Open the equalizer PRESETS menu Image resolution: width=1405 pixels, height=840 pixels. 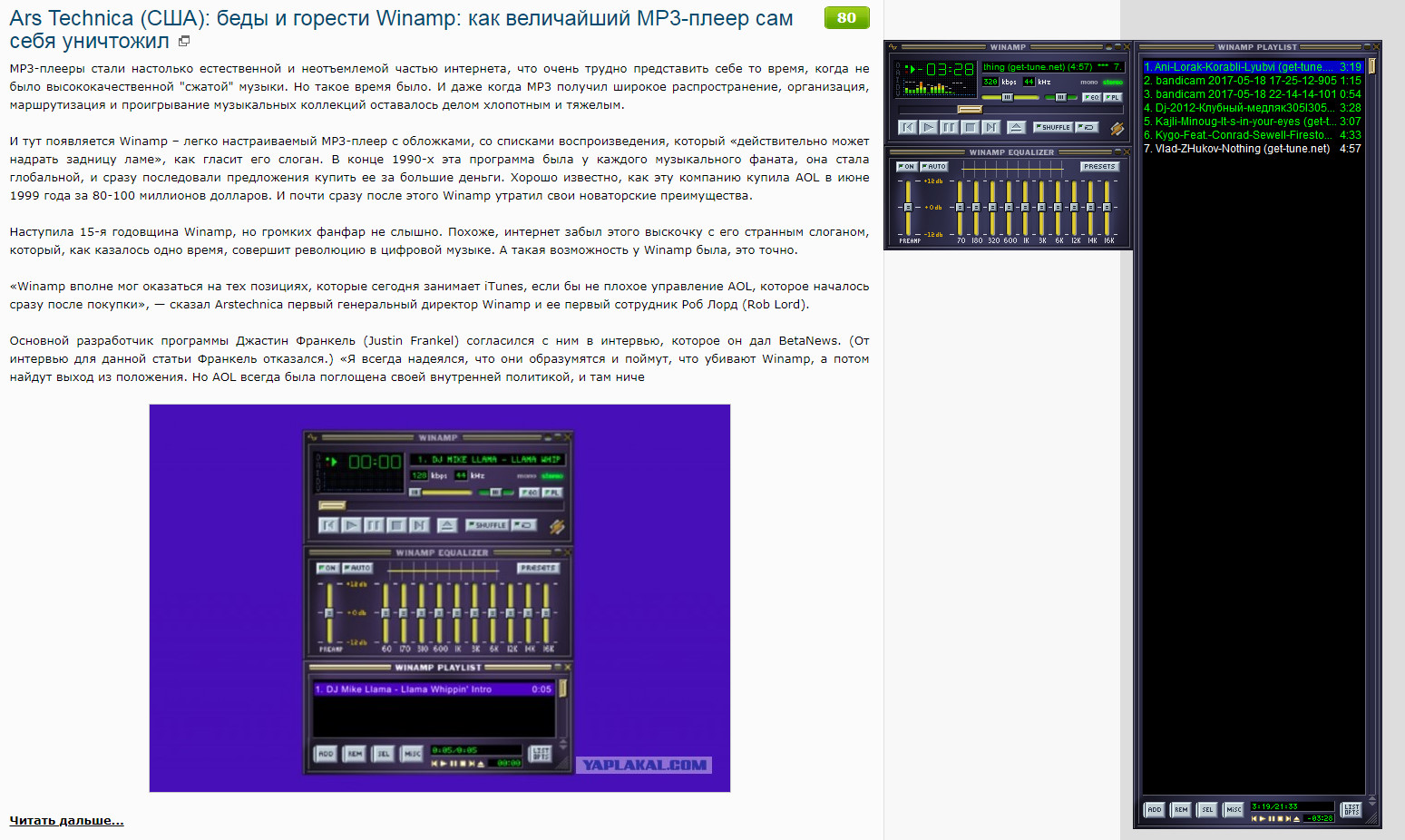pos(1099,167)
